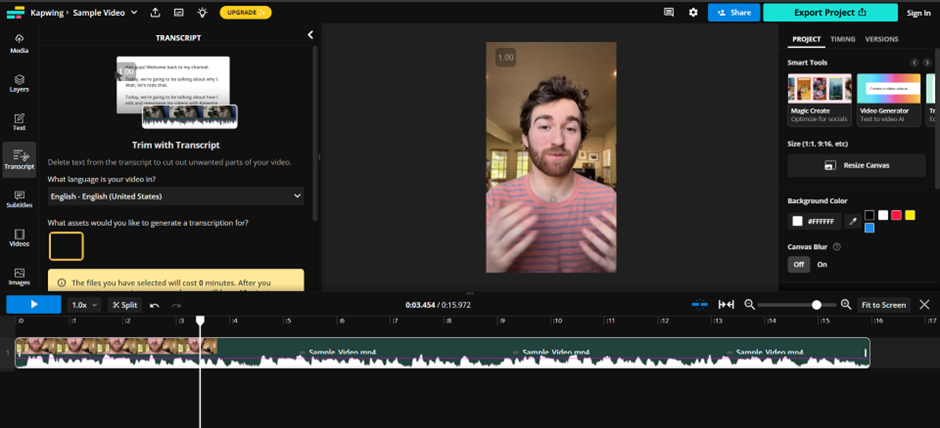The image size is (940, 428).
Task: Open the Videos panel in sidebar
Action: click(x=19, y=237)
